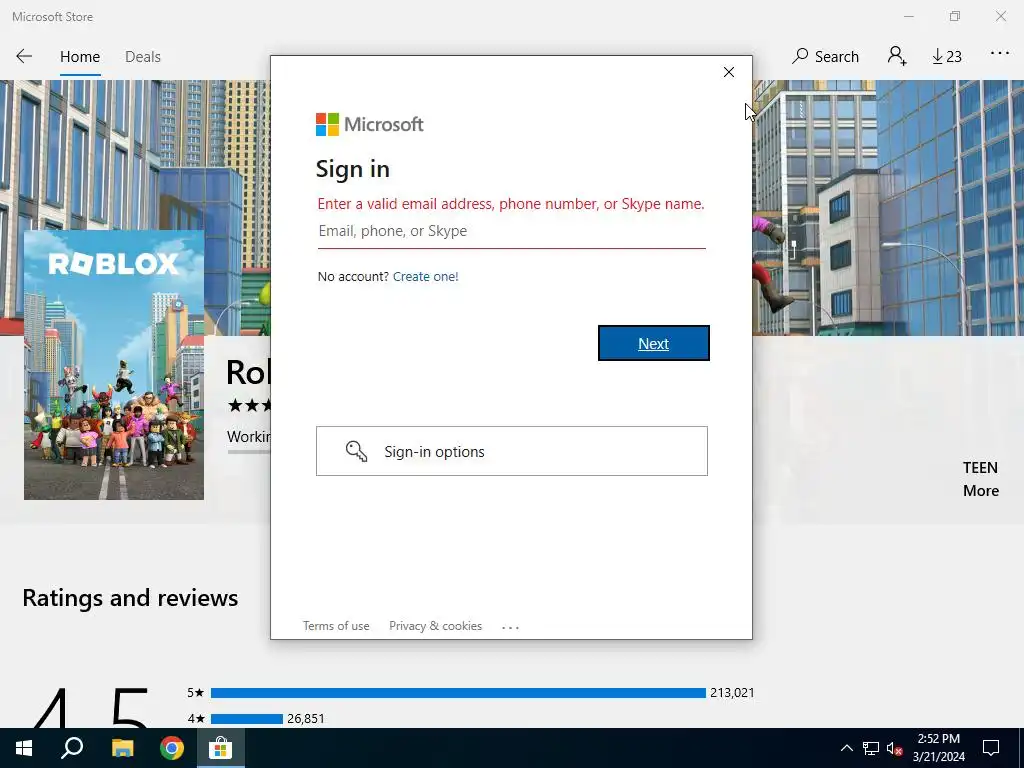1024x768 pixels.
Task: Click the account sign-in person icon
Action: tap(897, 56)
